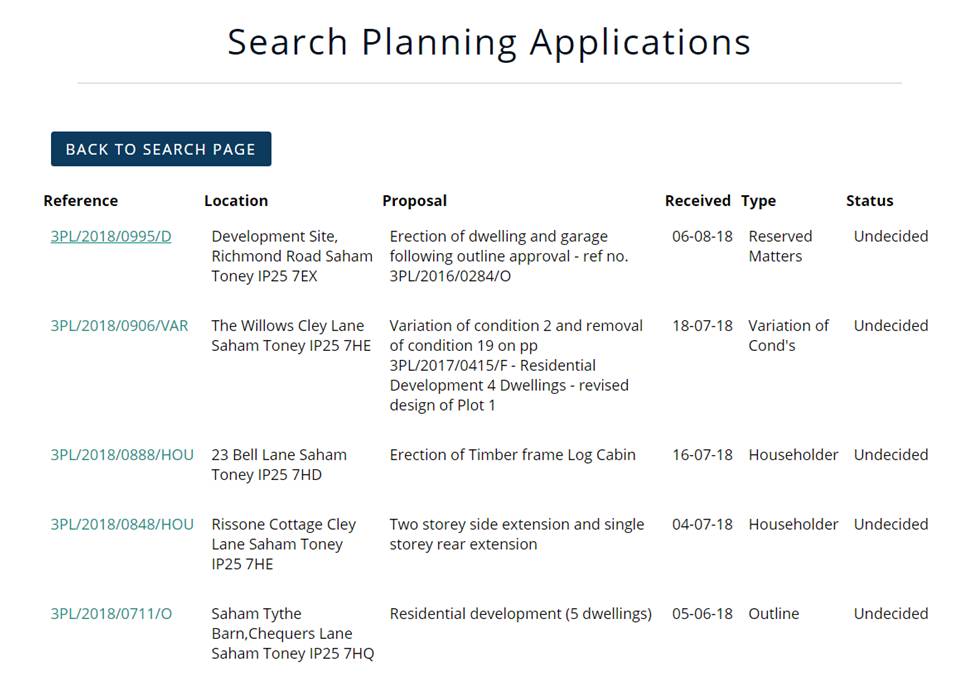
Task: Click Householder type in the 0888/HOU row
Action: point(793,455)
